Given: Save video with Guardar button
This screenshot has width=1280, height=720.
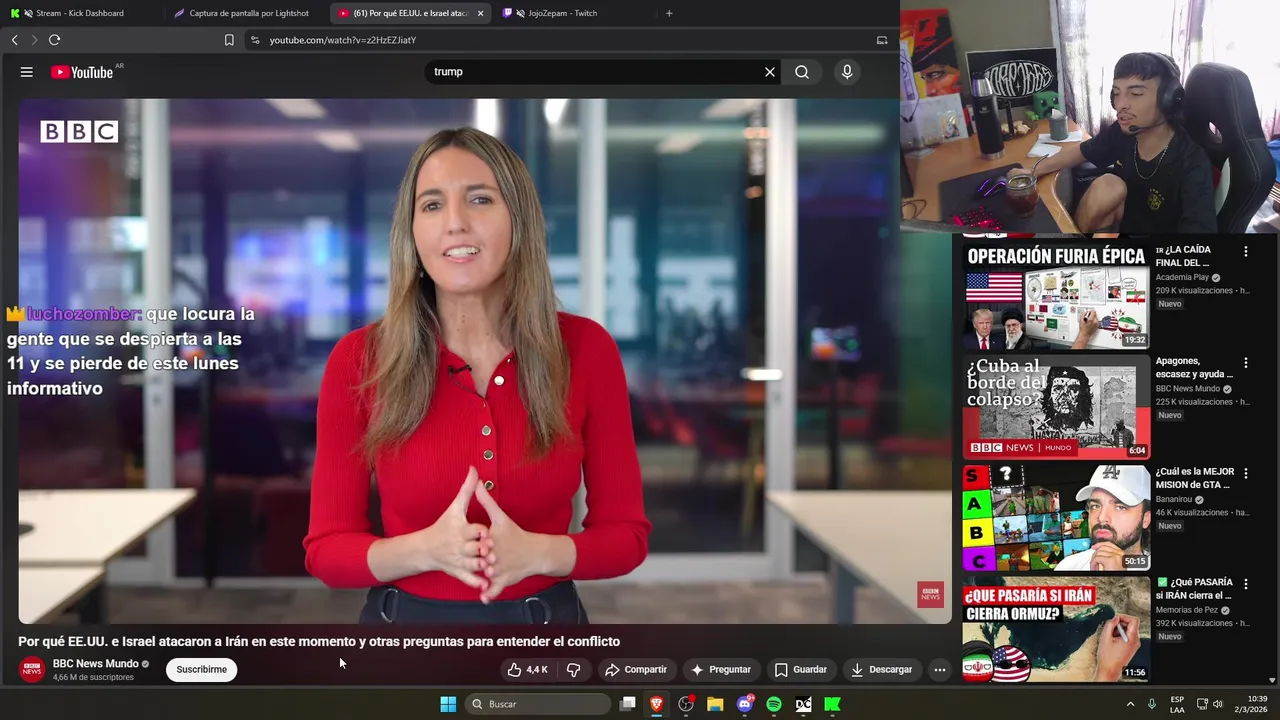Looking at the screenshot, I should click(800, 670).
